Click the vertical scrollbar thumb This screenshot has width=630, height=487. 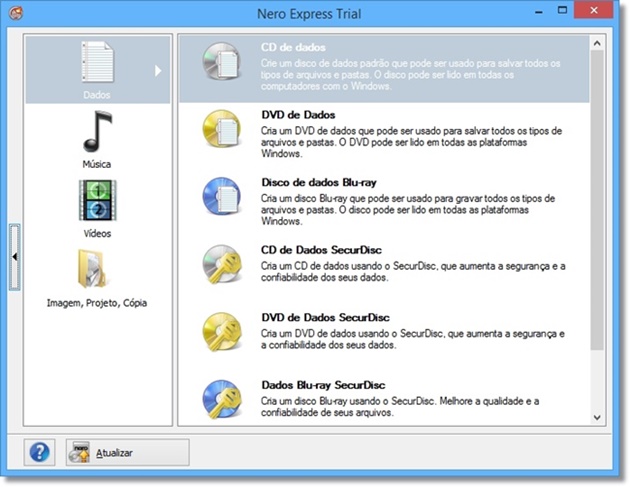pyautogui.click(x=597, y=200)
